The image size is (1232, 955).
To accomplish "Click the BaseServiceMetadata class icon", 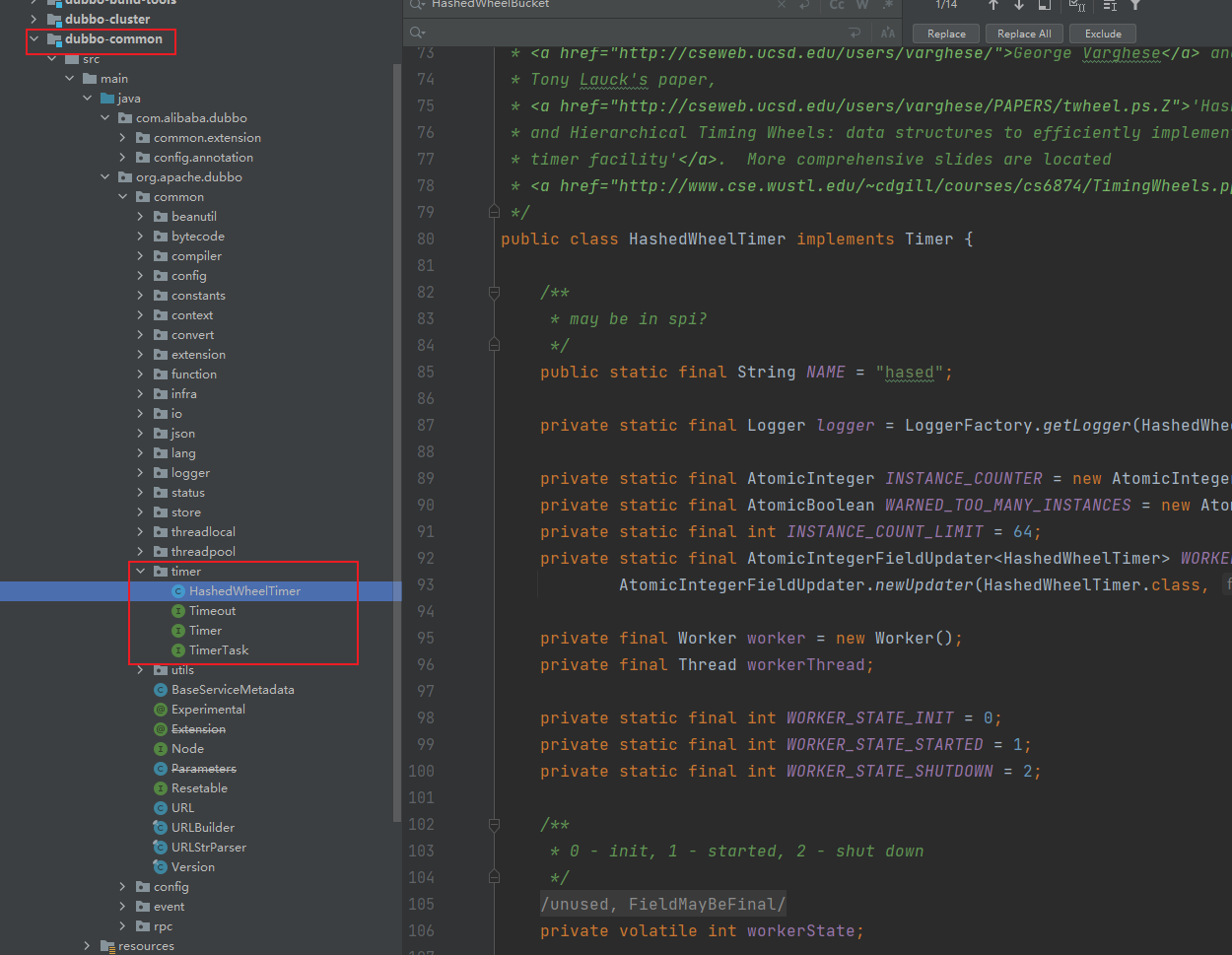I will [x=161, y=690].
